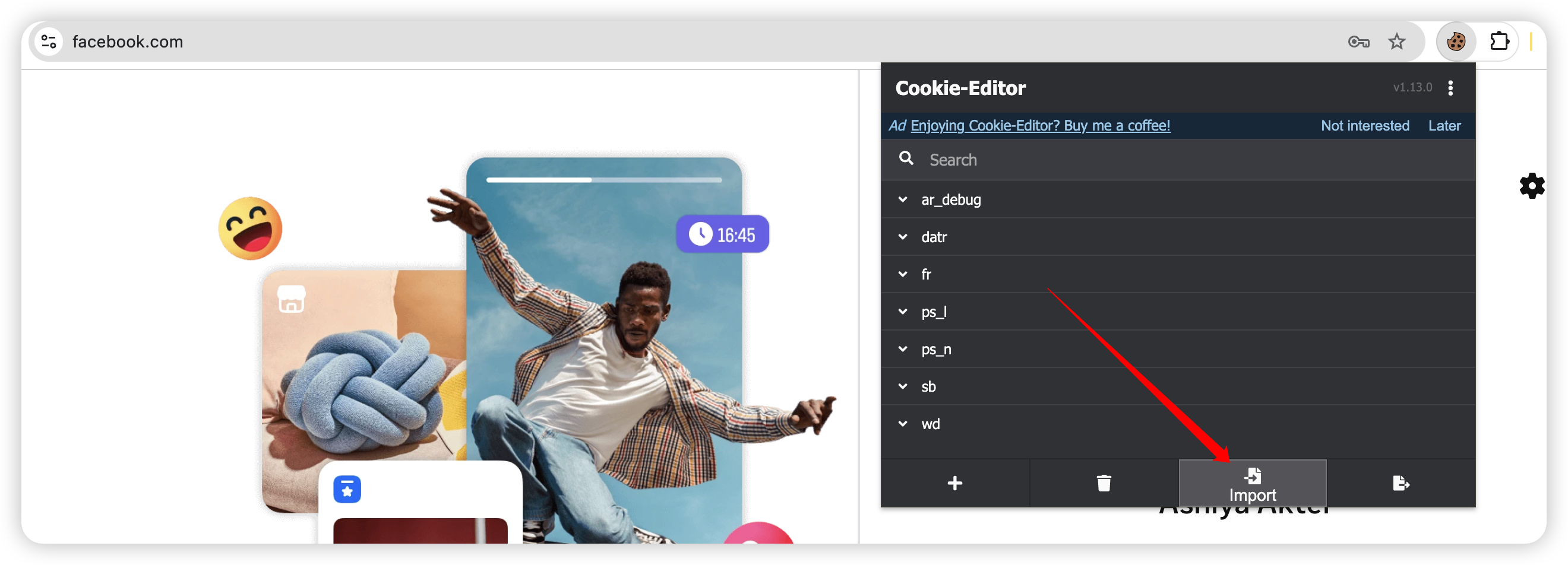Click the 16:45 clock badge
The height and width of the screenshot is (565, 1568).
(722, 234)
